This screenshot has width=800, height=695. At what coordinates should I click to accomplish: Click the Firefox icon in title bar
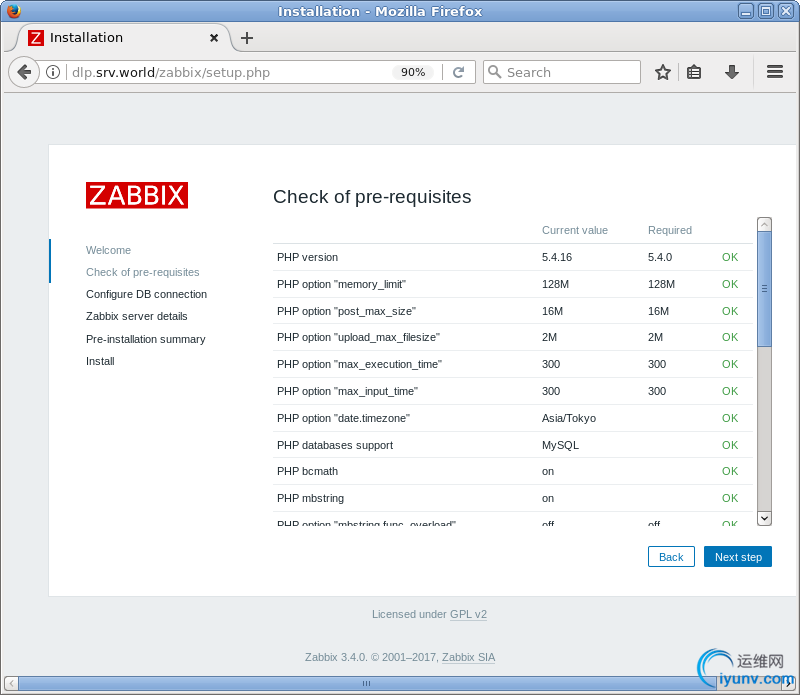[14, 10]
